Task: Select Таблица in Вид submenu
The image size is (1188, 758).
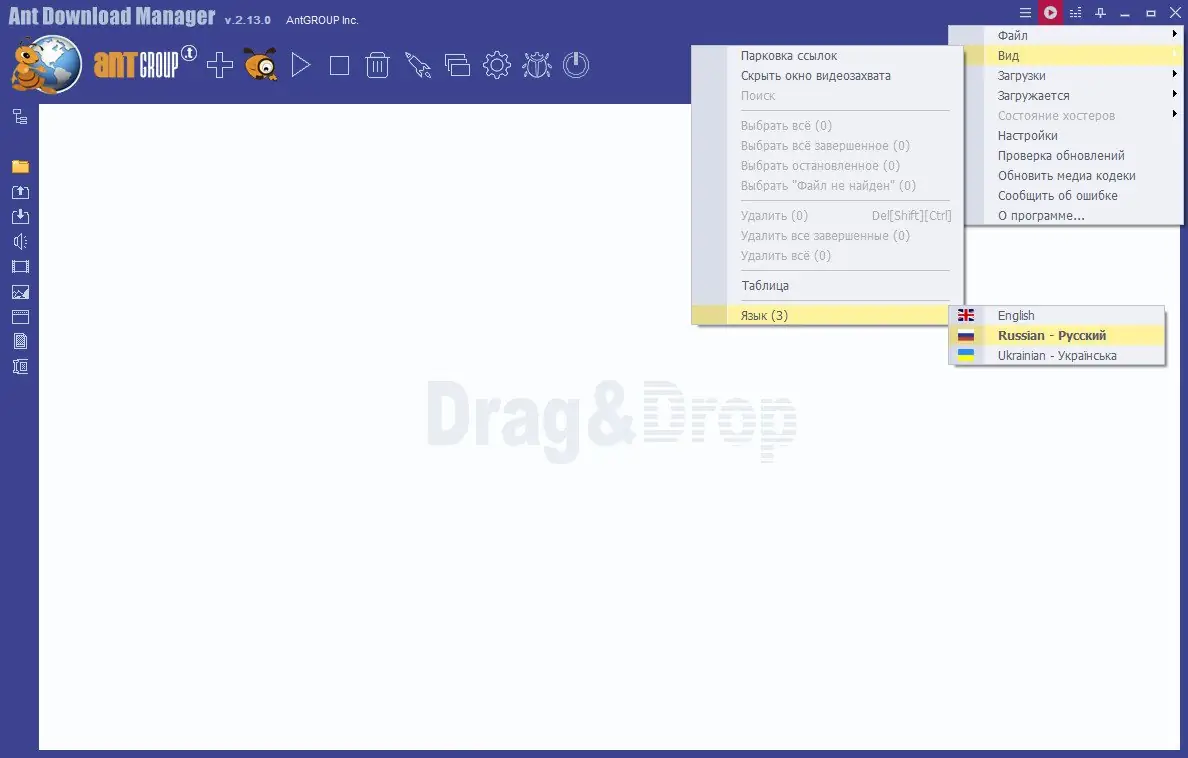Action: [827, 286]
